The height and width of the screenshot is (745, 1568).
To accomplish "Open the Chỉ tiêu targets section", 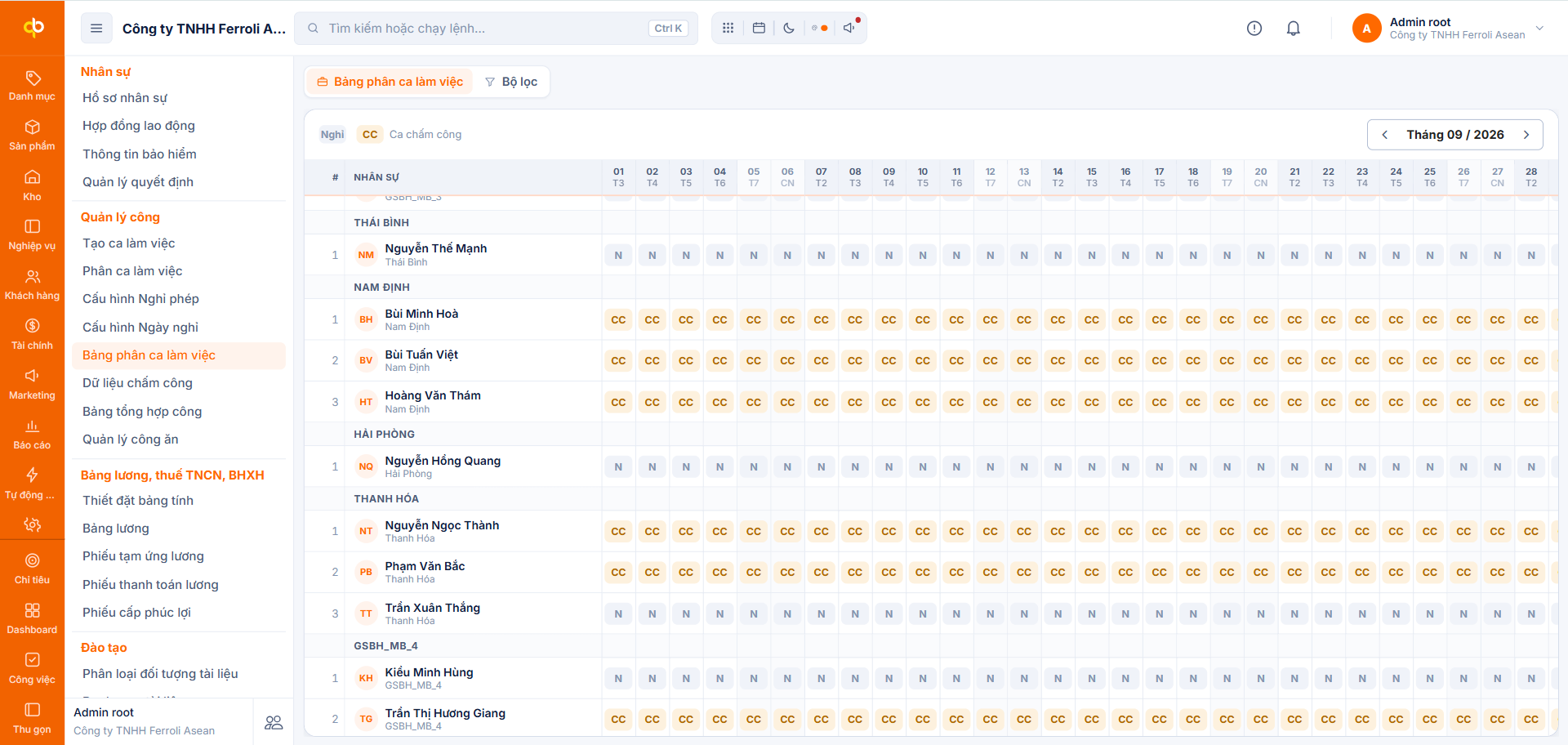I will coord(32,569).
